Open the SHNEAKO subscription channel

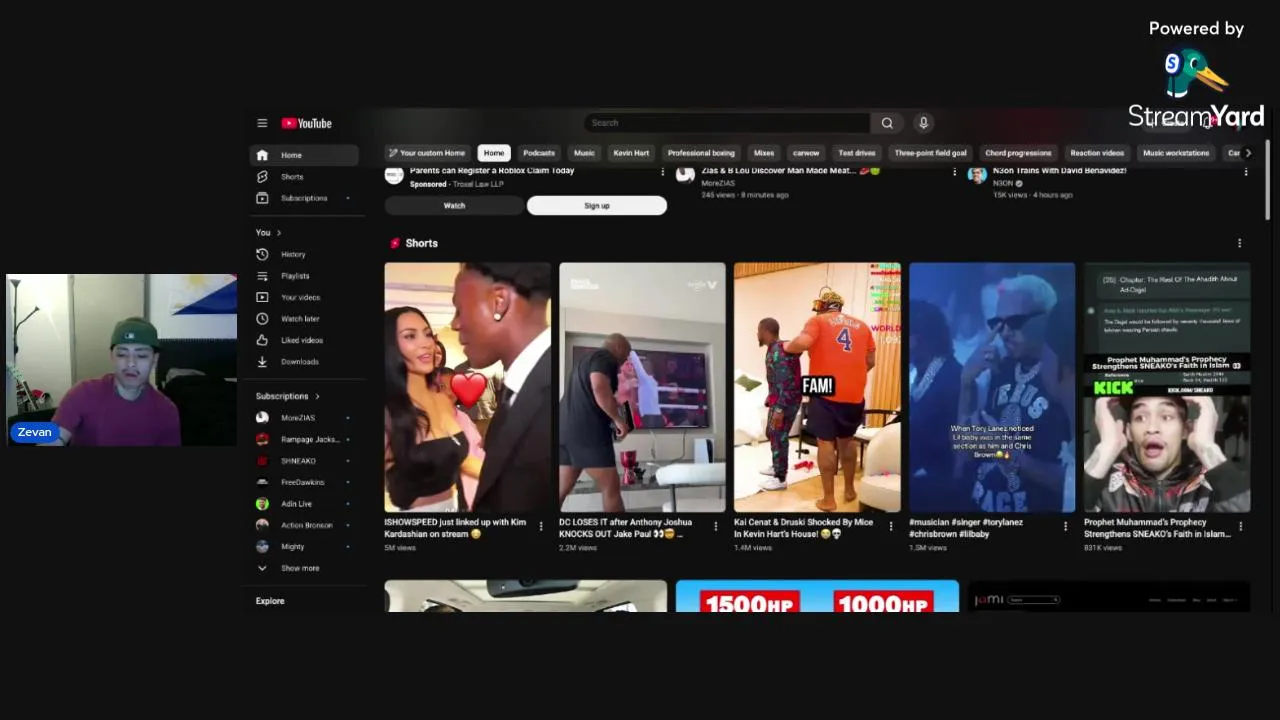tap(304, 461)
